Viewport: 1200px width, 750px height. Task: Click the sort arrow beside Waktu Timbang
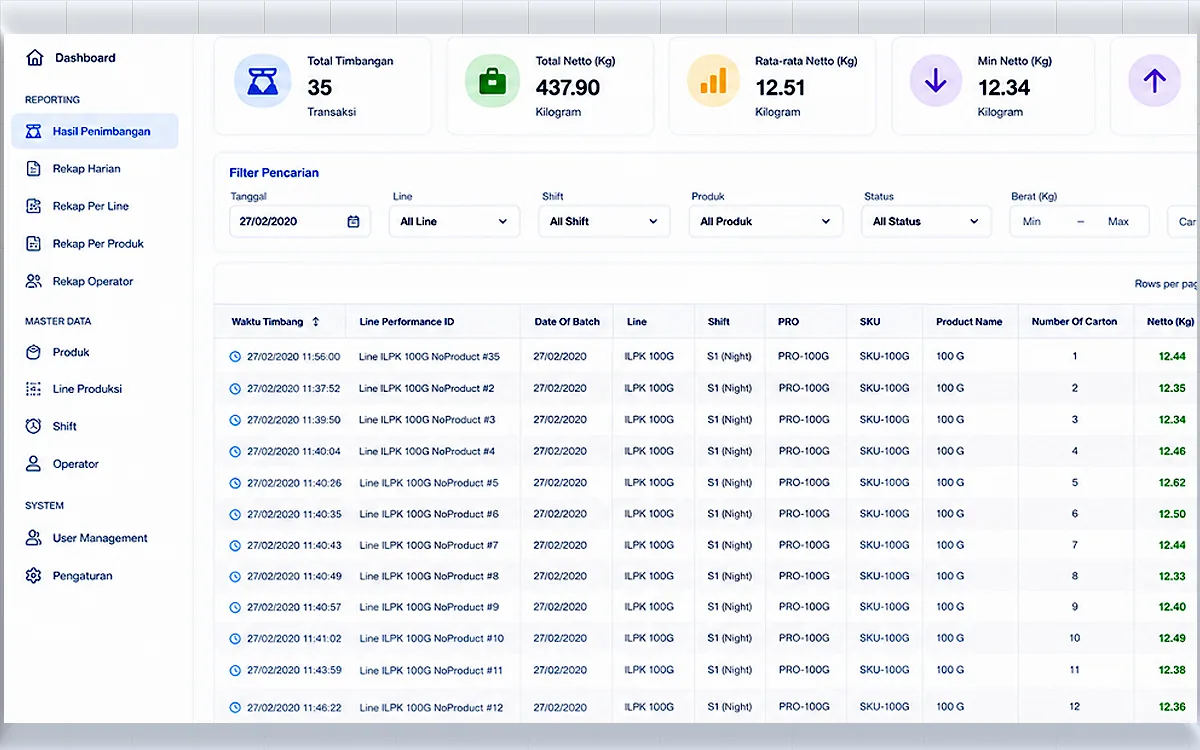point(316,322)
